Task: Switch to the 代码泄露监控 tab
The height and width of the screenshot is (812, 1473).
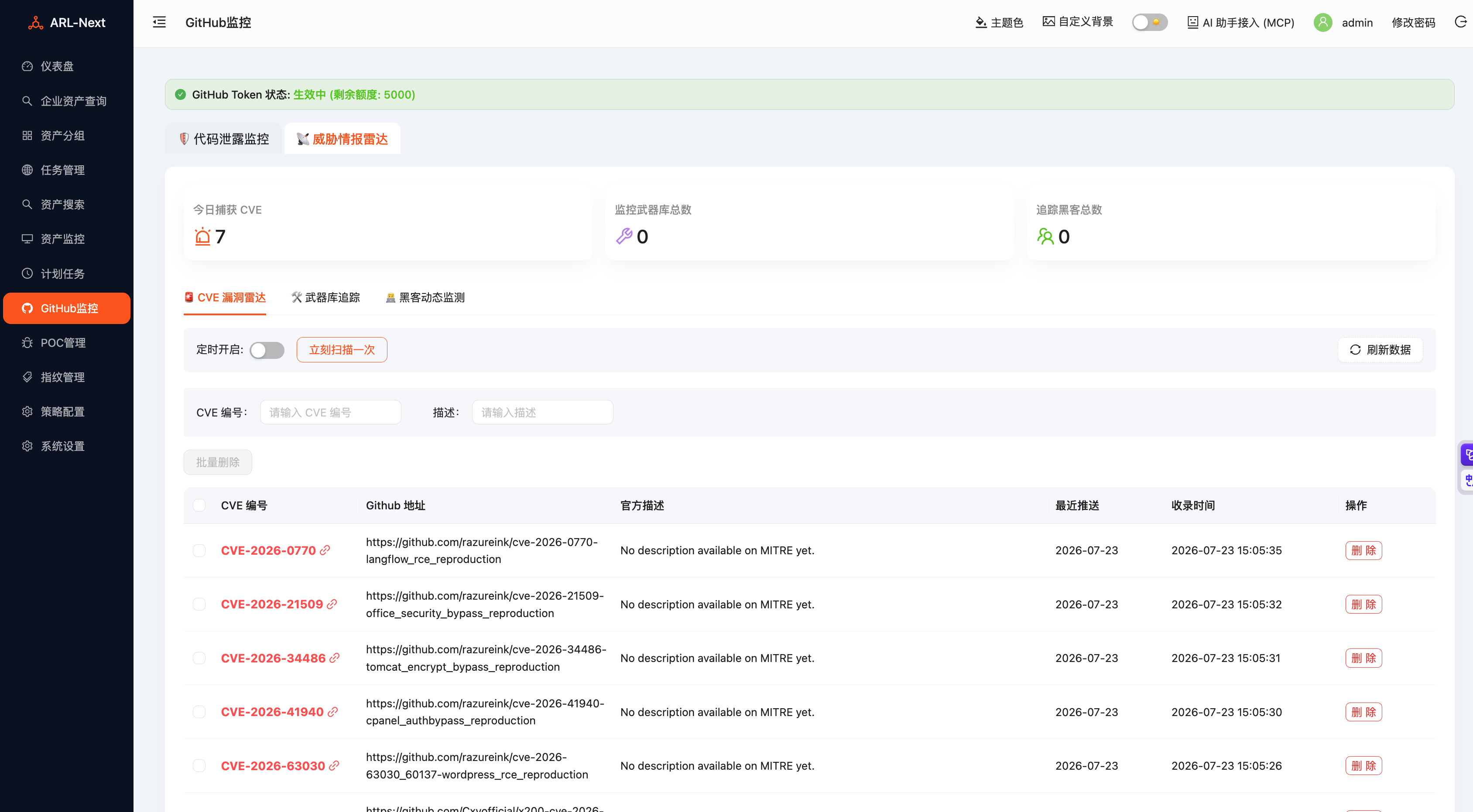Action: click(223, 139)
